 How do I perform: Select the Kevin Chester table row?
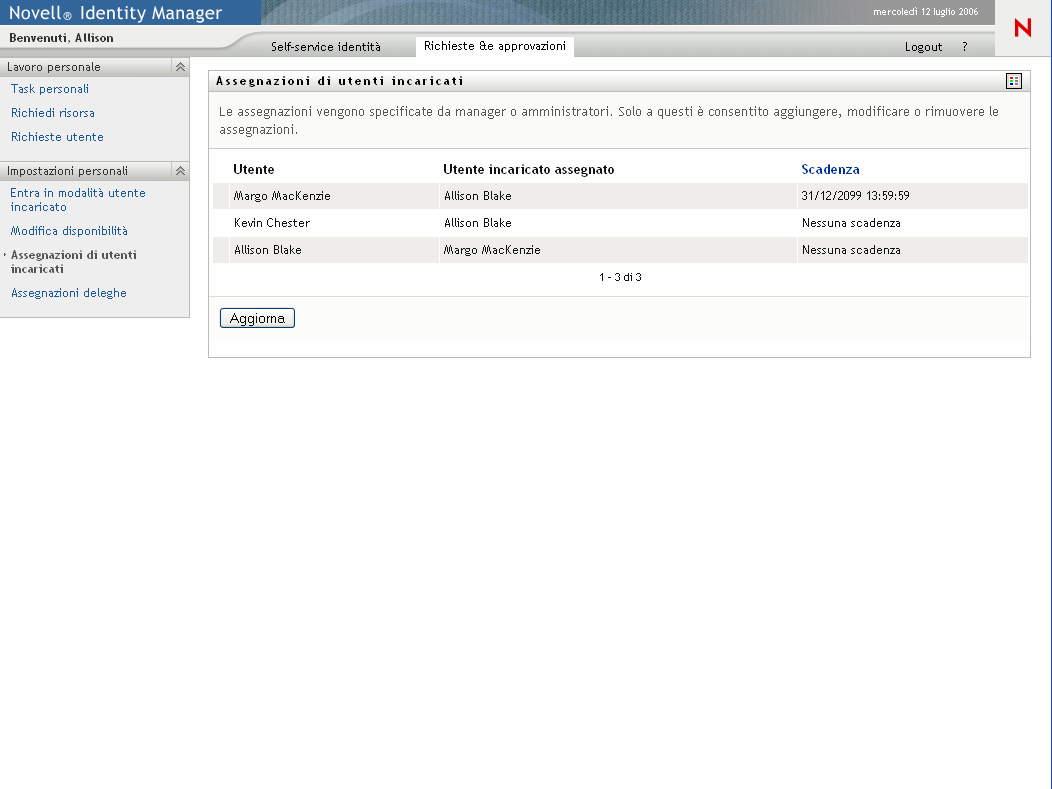(272, 223)
